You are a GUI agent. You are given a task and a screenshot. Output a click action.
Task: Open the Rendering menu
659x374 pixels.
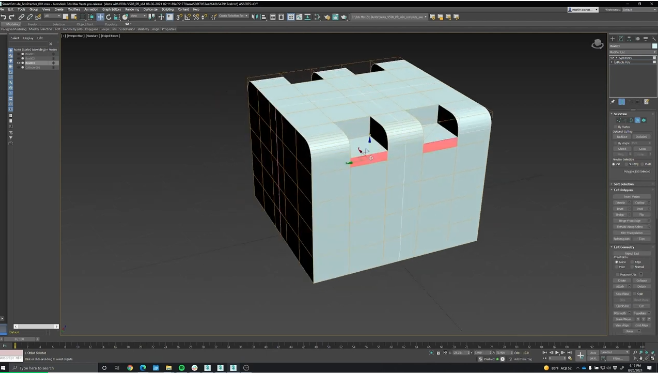(x=132, y=9)
